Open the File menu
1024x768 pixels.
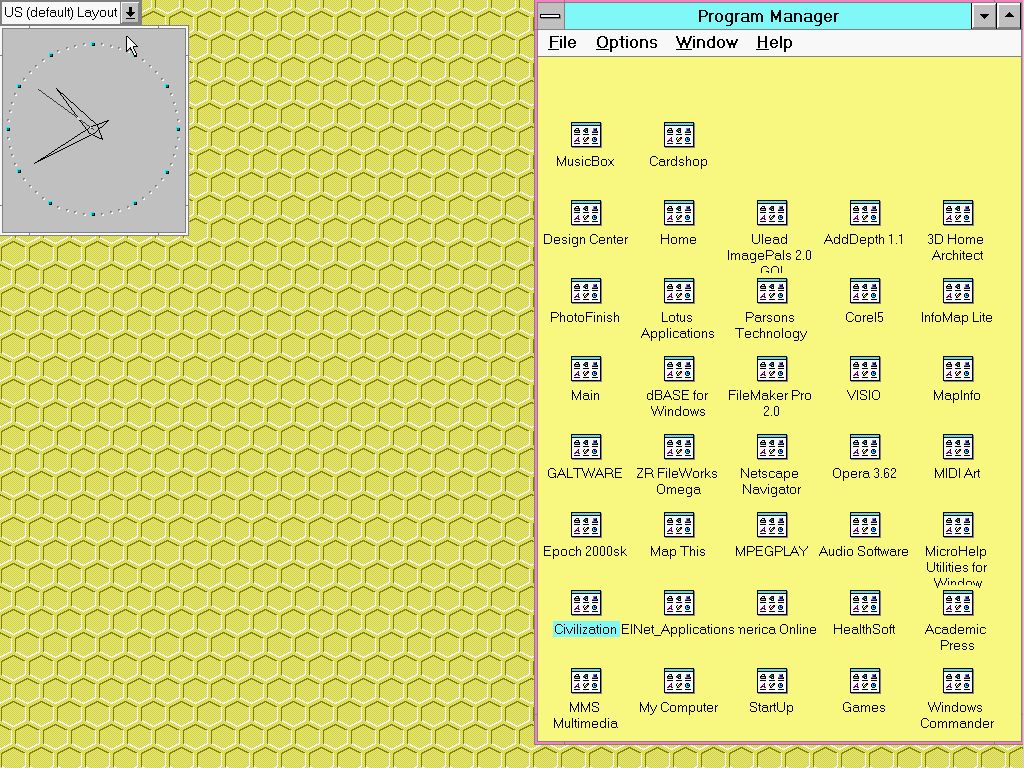click(x=562, y=42)
